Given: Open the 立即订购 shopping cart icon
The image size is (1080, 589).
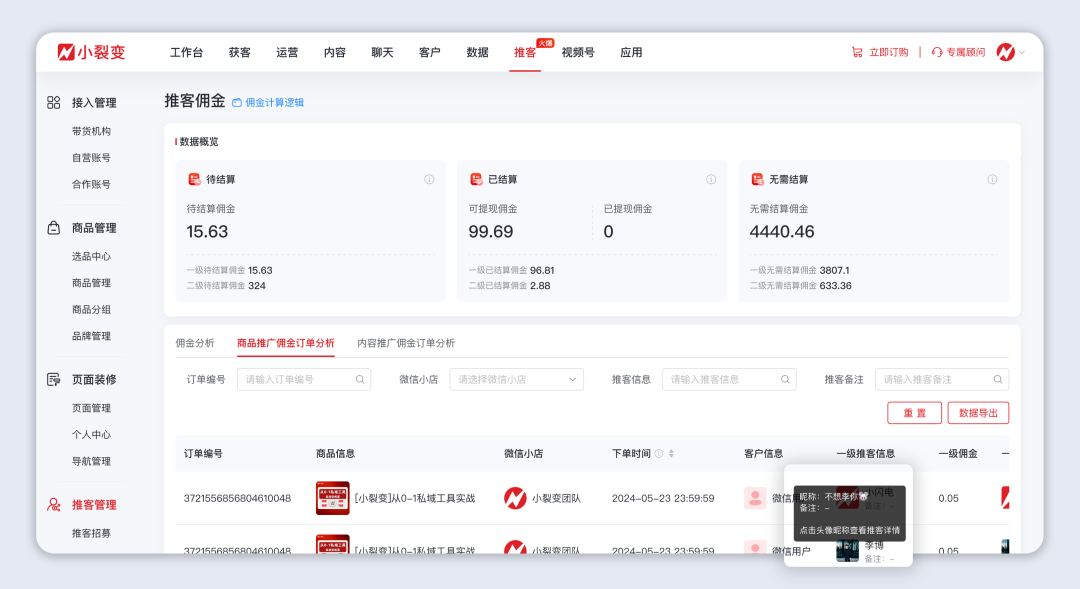Looking at the screenshot, I should tap(856, 52).
